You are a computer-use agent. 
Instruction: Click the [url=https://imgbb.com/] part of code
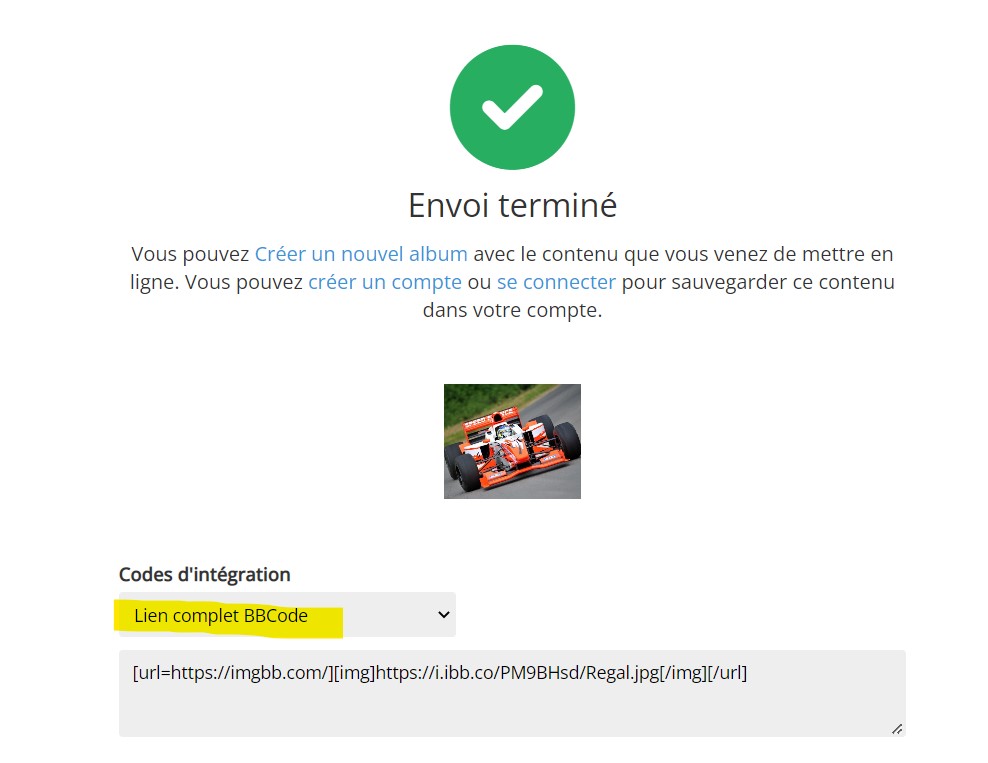tap(233, 673)
